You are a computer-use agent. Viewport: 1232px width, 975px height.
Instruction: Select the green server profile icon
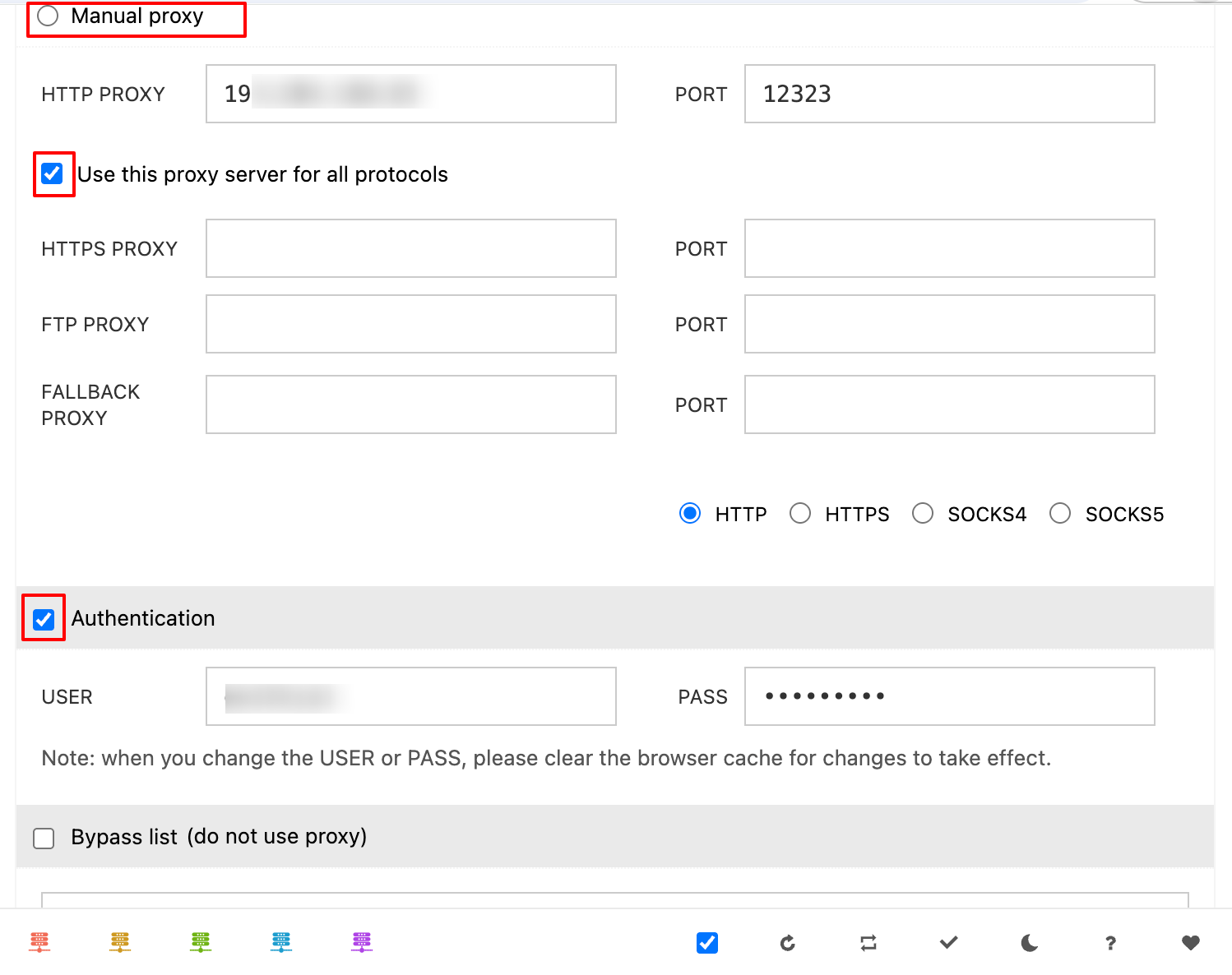click(x=201, y=942)
